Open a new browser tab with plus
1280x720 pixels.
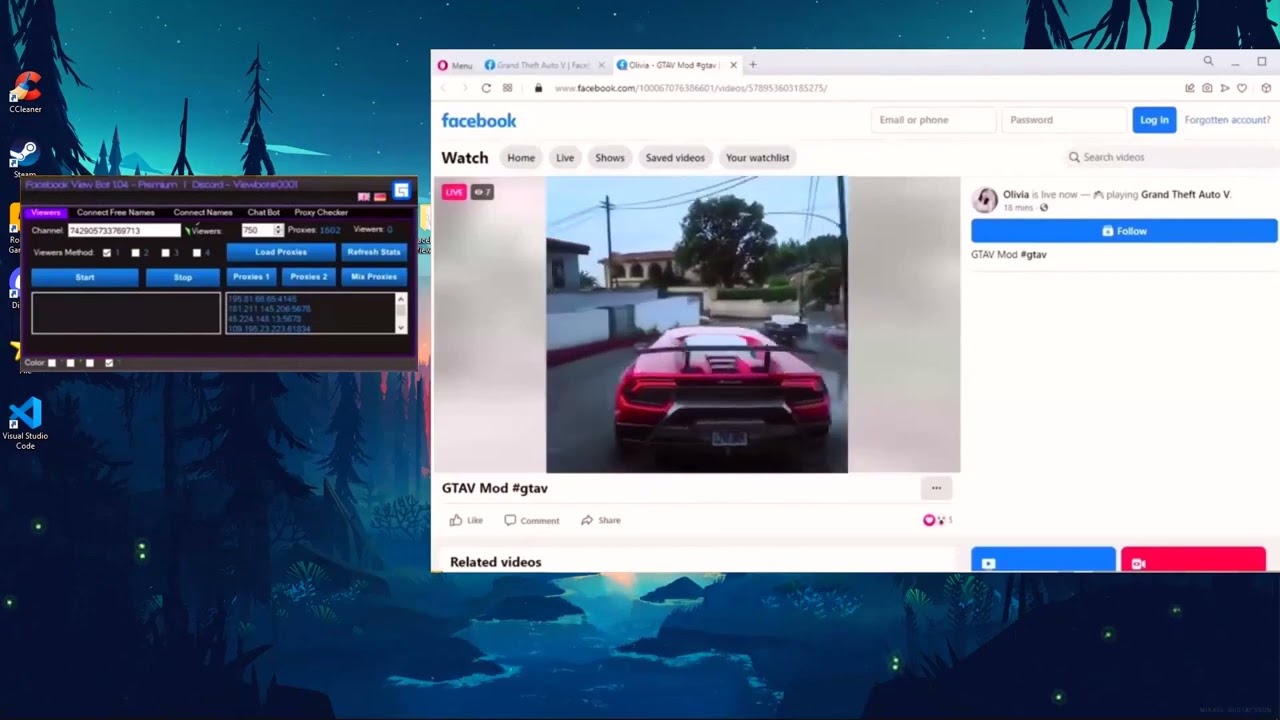pos(753,65)
